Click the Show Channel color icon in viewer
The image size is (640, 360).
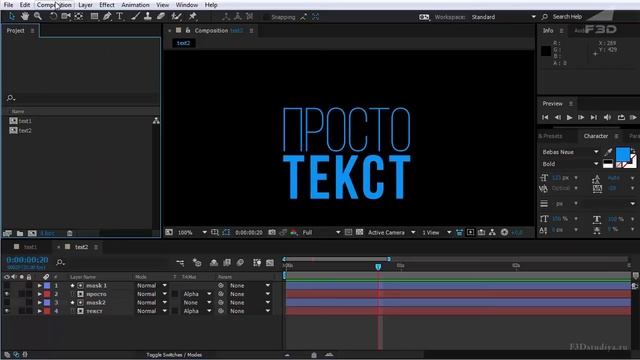point(294,232)
